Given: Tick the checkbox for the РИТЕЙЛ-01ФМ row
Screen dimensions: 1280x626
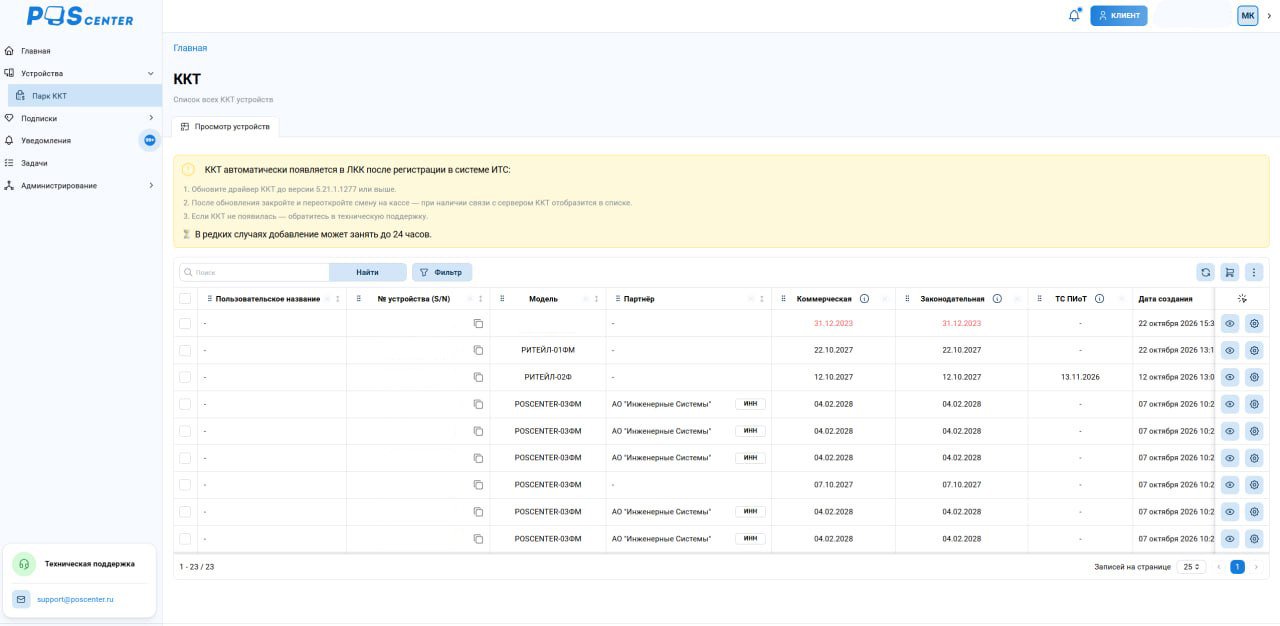Looking at the screenshot, I should tap(185, 350).
